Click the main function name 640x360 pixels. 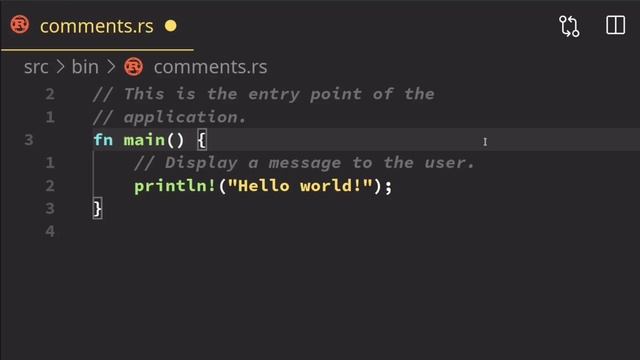click(144, 140)
